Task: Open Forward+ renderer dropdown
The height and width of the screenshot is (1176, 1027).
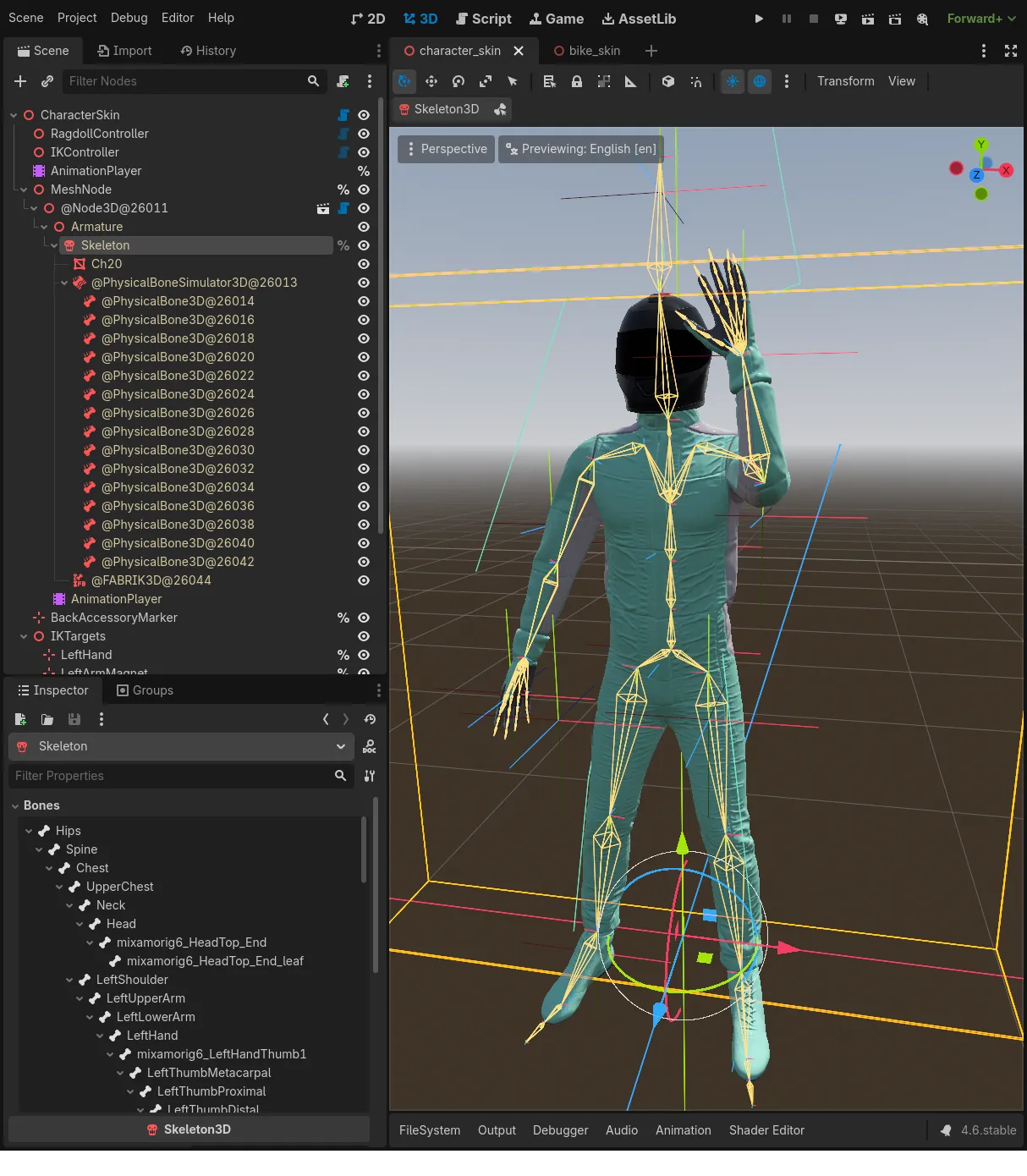Action: 981,19
